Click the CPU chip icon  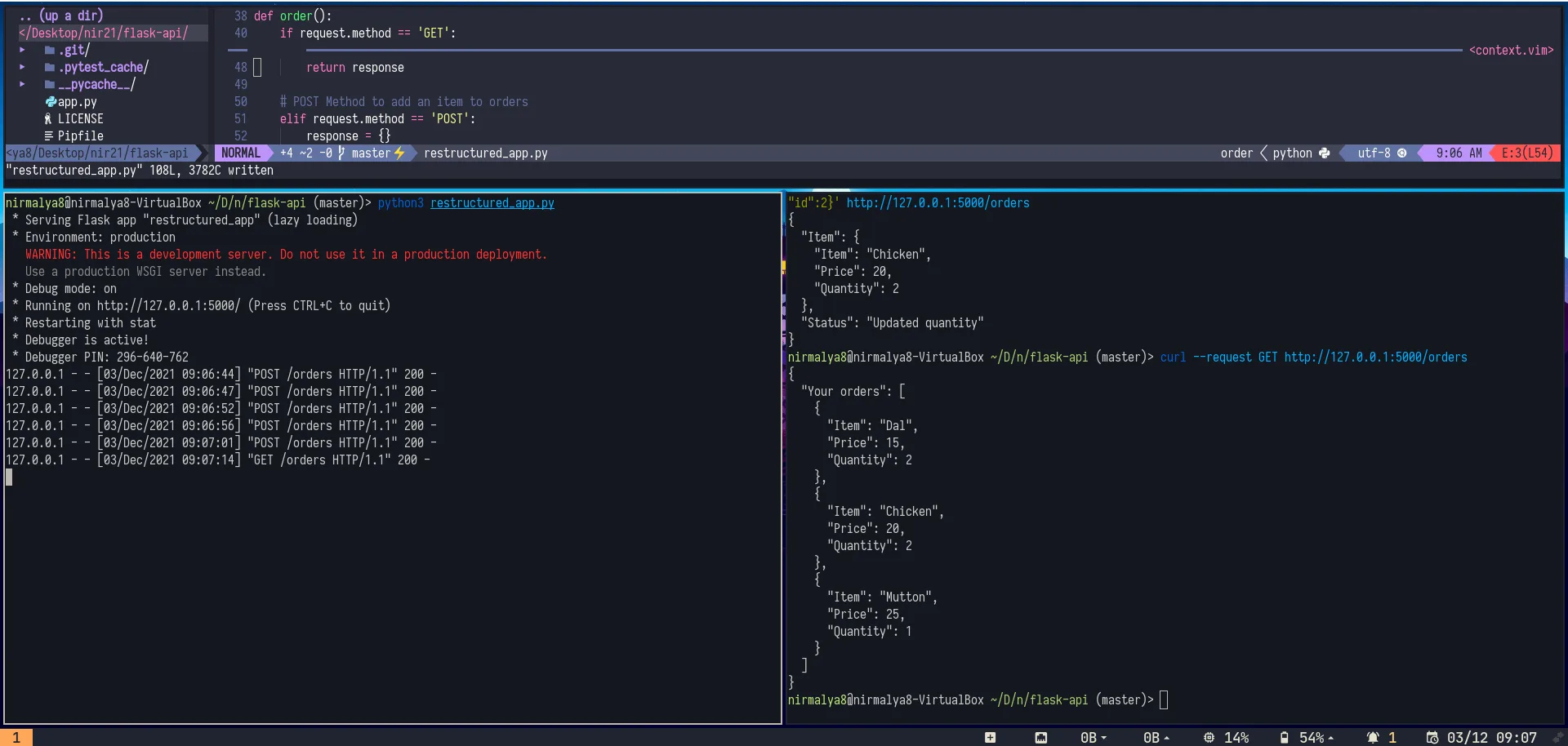pyautogui.click(x=1209, y=737)
